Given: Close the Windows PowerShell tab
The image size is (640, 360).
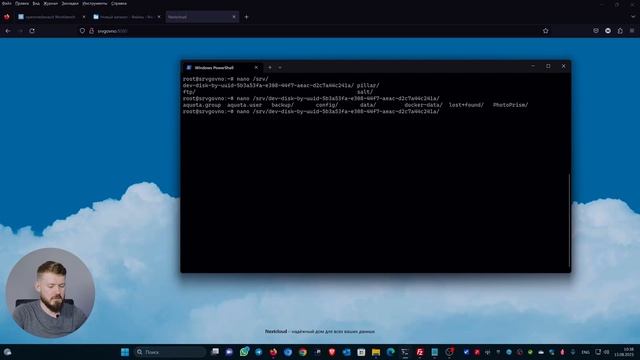Looking at the screenshot, I should tap(256, 68).
